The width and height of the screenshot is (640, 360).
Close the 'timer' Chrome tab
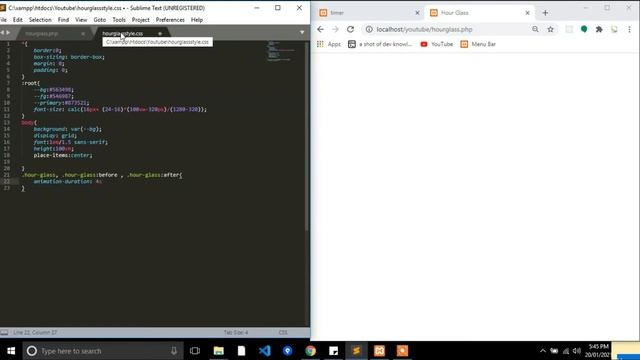417,13
